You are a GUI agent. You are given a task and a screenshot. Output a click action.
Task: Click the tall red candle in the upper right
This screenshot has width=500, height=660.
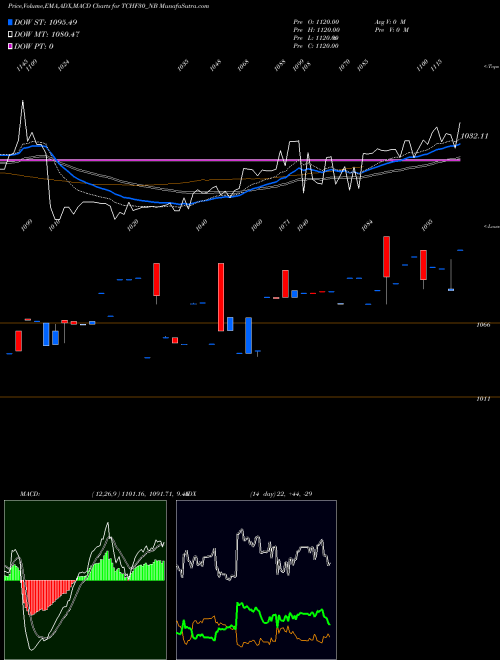386,257
